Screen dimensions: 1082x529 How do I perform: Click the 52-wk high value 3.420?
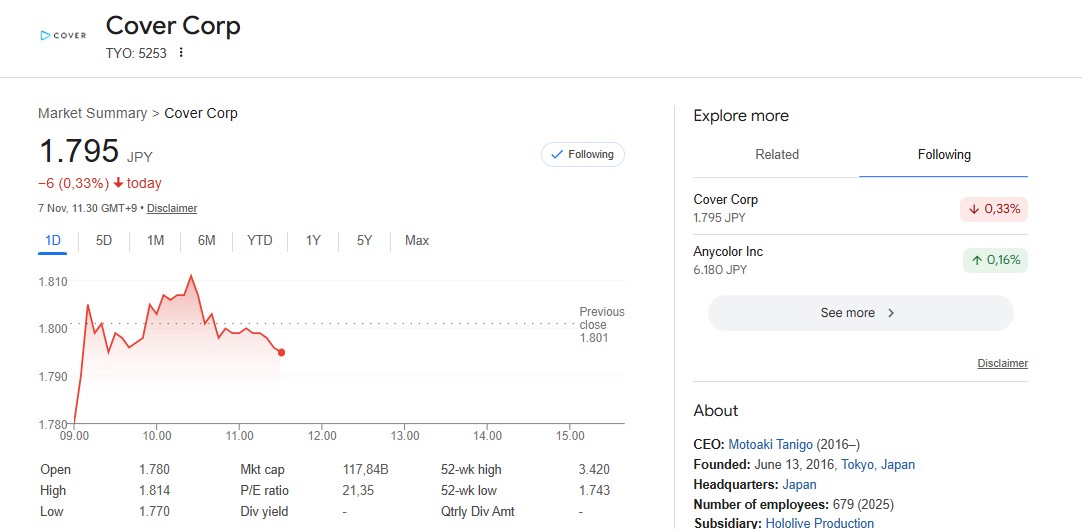[x=594, y=470]
